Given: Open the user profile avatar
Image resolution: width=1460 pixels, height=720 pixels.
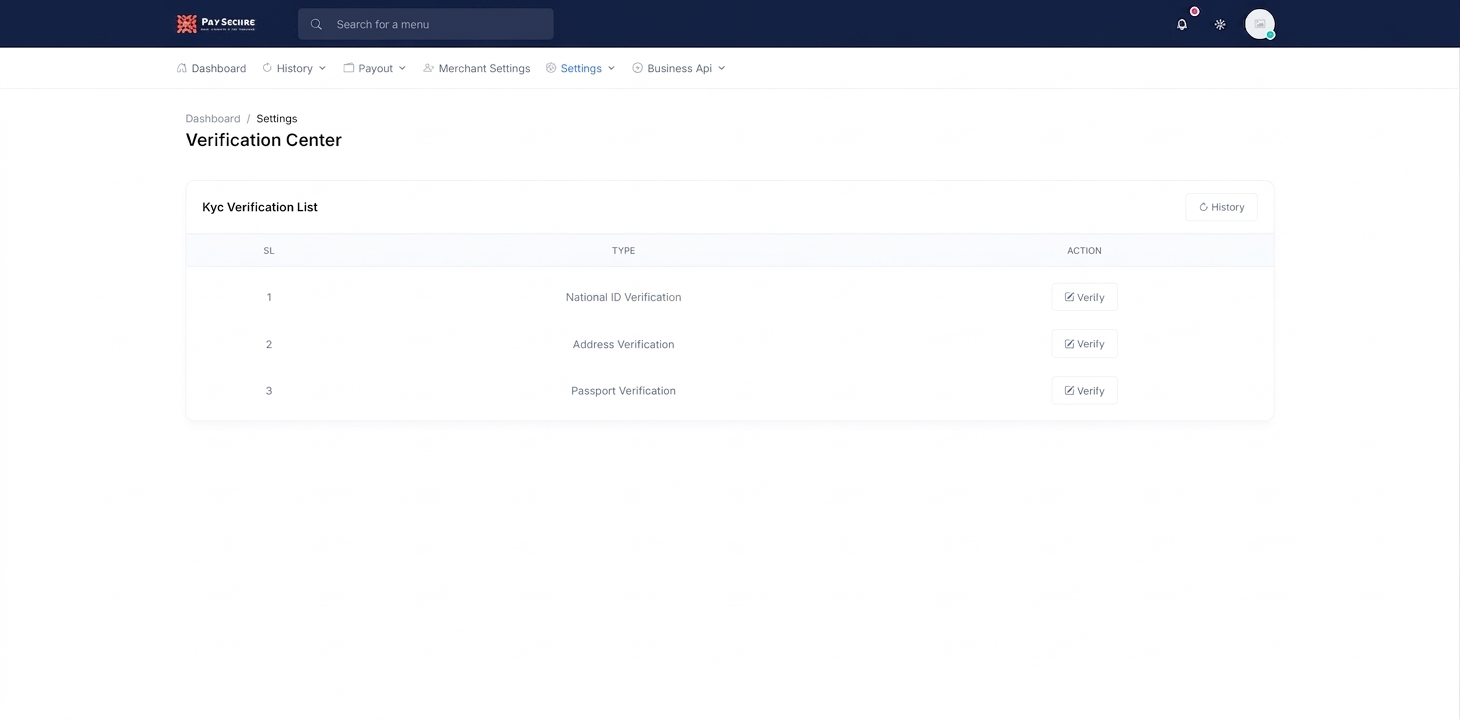Looking at the screenshot, I should pos(1260,24).
